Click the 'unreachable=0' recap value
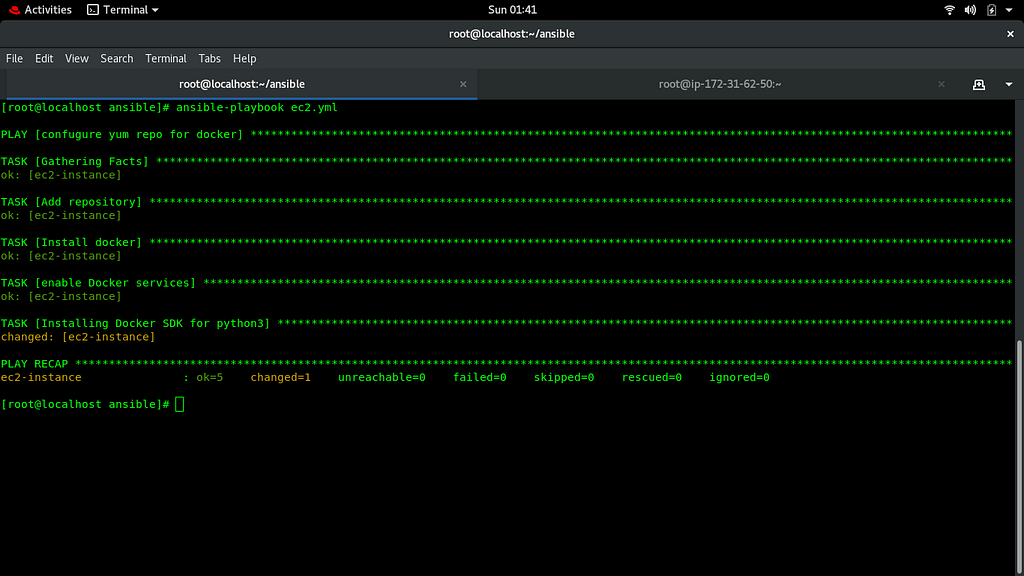 click(x=382, y=377)
